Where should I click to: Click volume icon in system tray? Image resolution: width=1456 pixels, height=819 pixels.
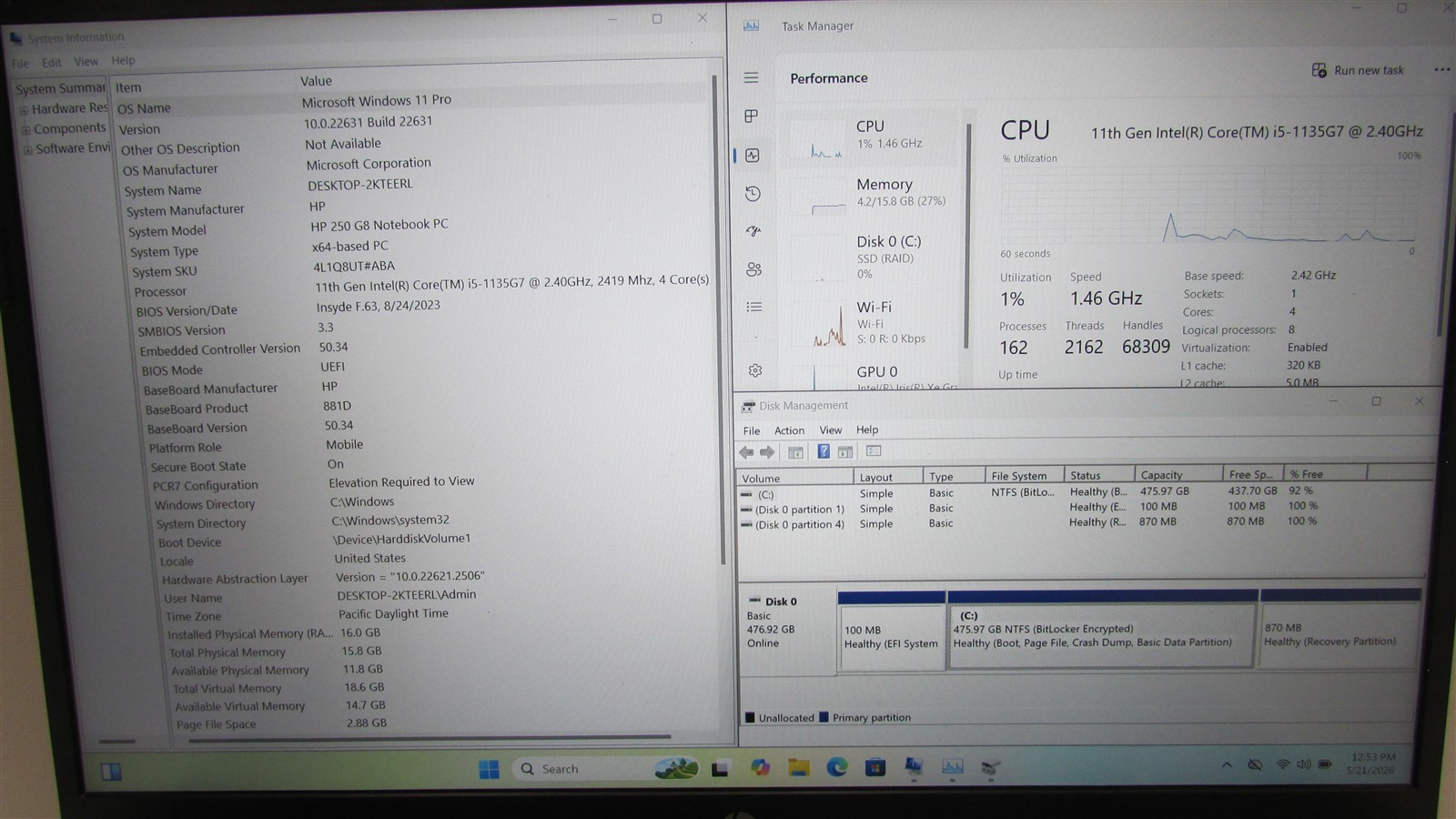pos(1304,764)
